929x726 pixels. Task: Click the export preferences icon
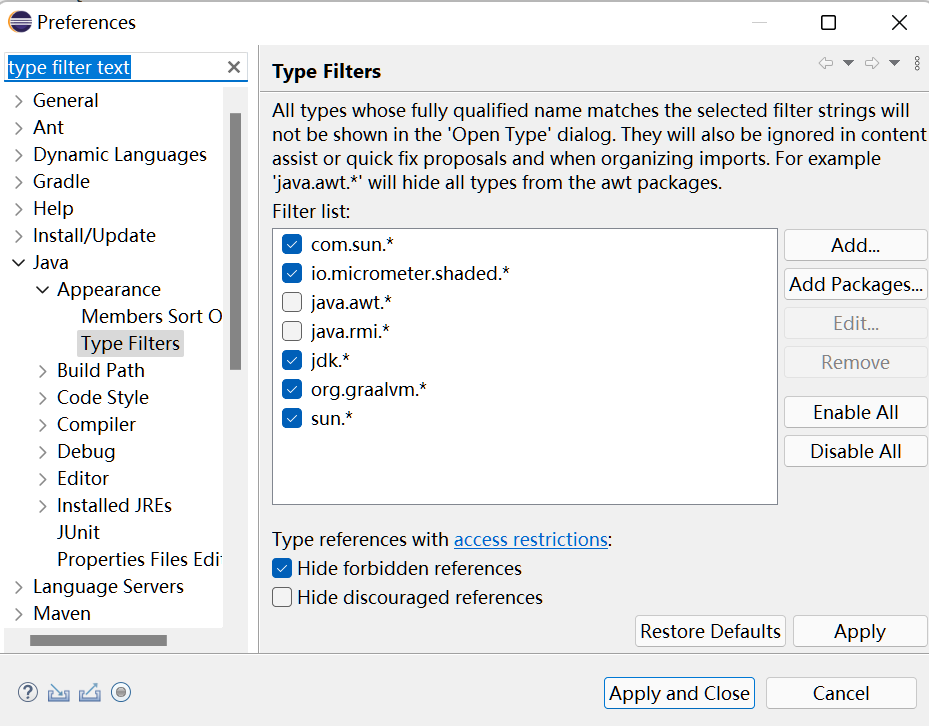click(89, 691)
